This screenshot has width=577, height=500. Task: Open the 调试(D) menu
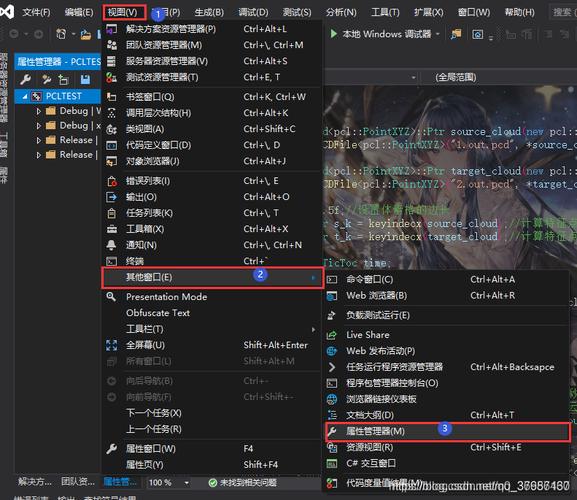253,13
